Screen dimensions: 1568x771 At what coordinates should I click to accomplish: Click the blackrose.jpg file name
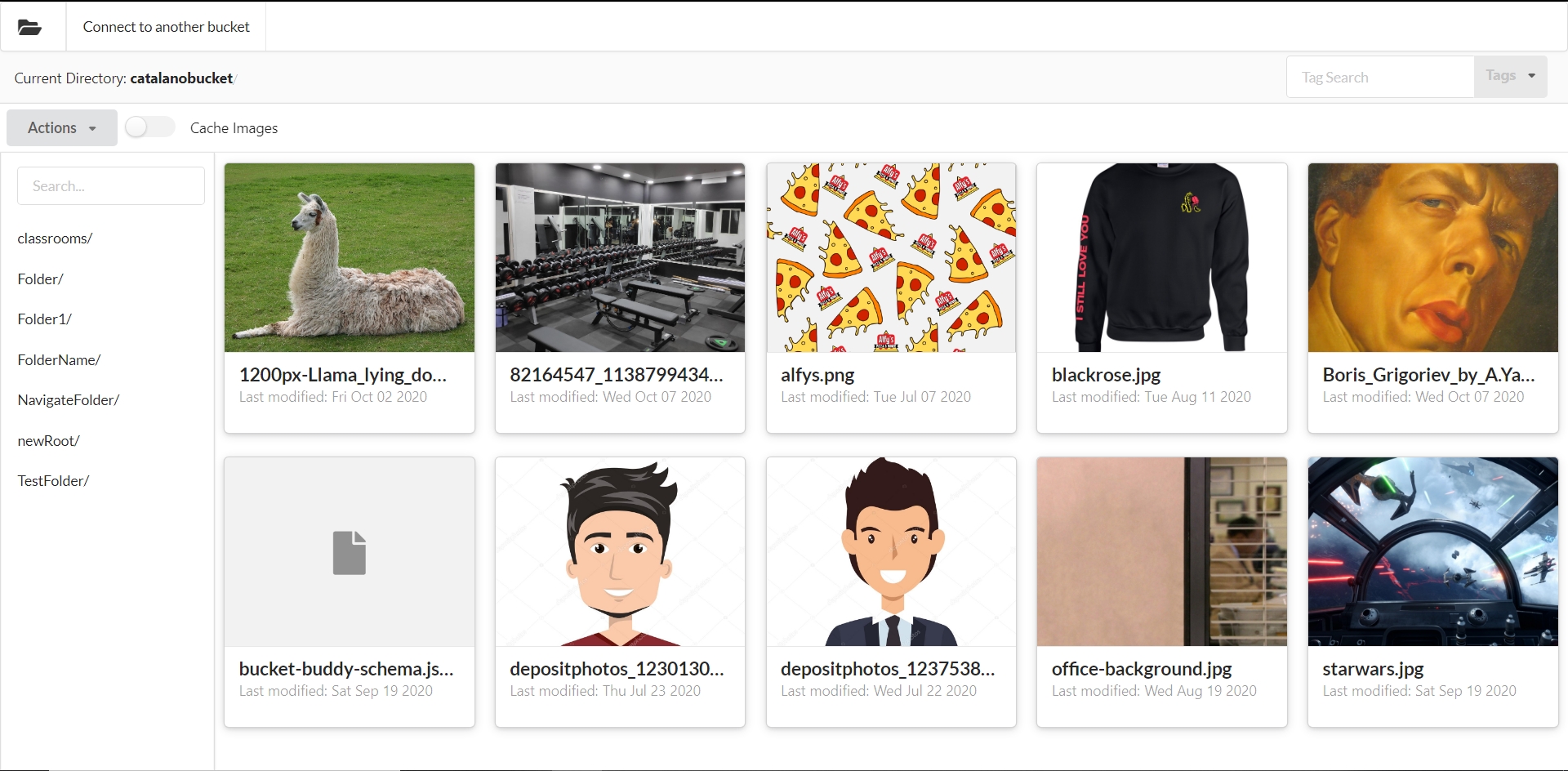click(x=1106, y=375)
